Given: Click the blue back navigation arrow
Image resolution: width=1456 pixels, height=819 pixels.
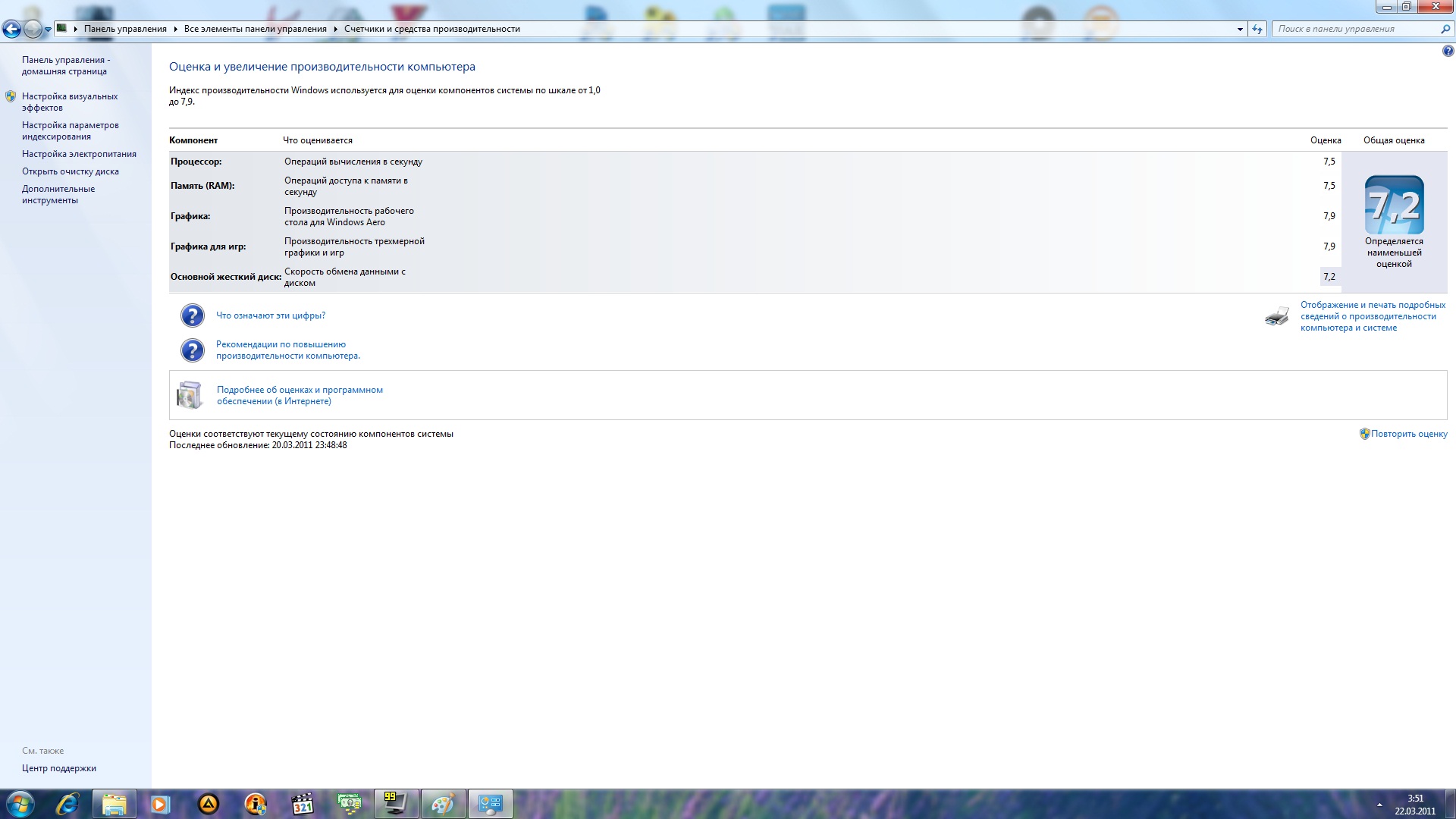Looking at the screenshot, I should pyautogui.click(x=11, y=30).
